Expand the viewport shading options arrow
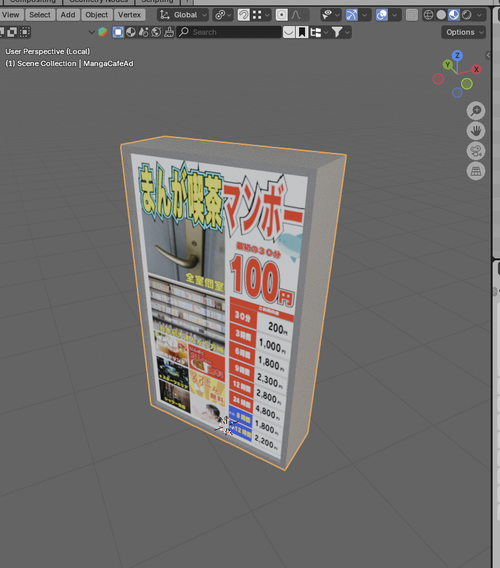The width and height of the screenshot is (500, 568). coord(480,15)
